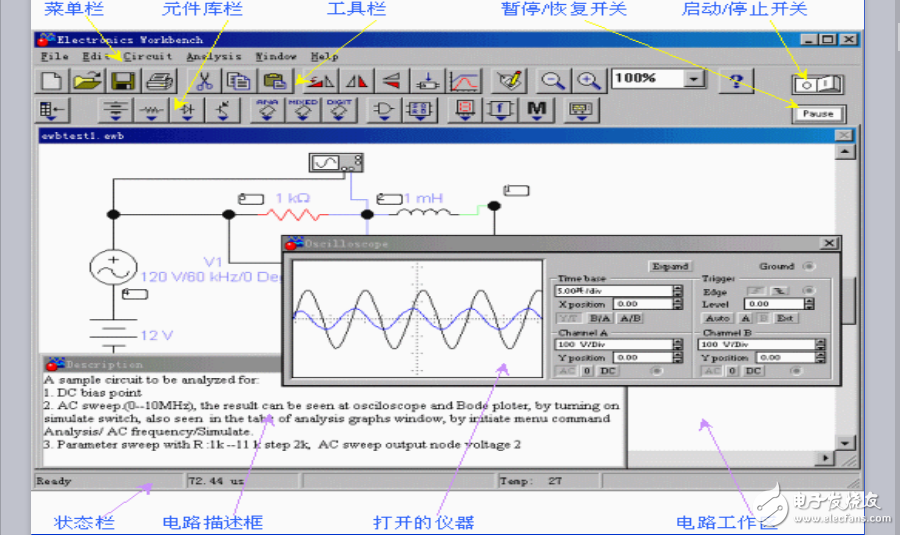The image size is (900, 535).
Task: Open the Help menu
Action: coord(324,56)
